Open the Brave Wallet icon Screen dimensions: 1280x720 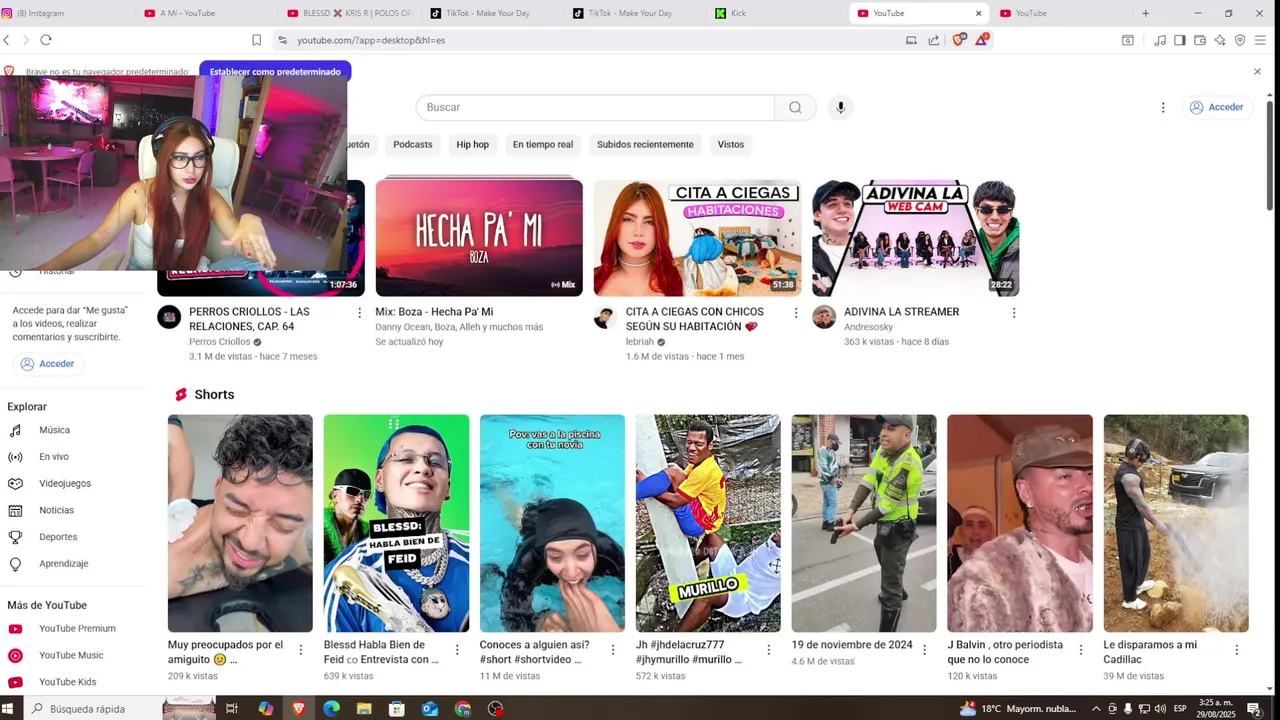coord(1200,40)
